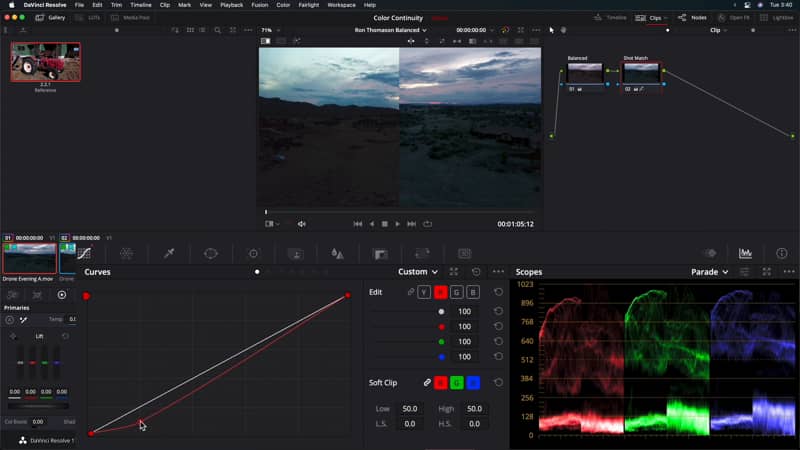Enable the Y luminance curve edit button
The height and width of the screenshot is (450, 800).
click(x=424, y=292)
